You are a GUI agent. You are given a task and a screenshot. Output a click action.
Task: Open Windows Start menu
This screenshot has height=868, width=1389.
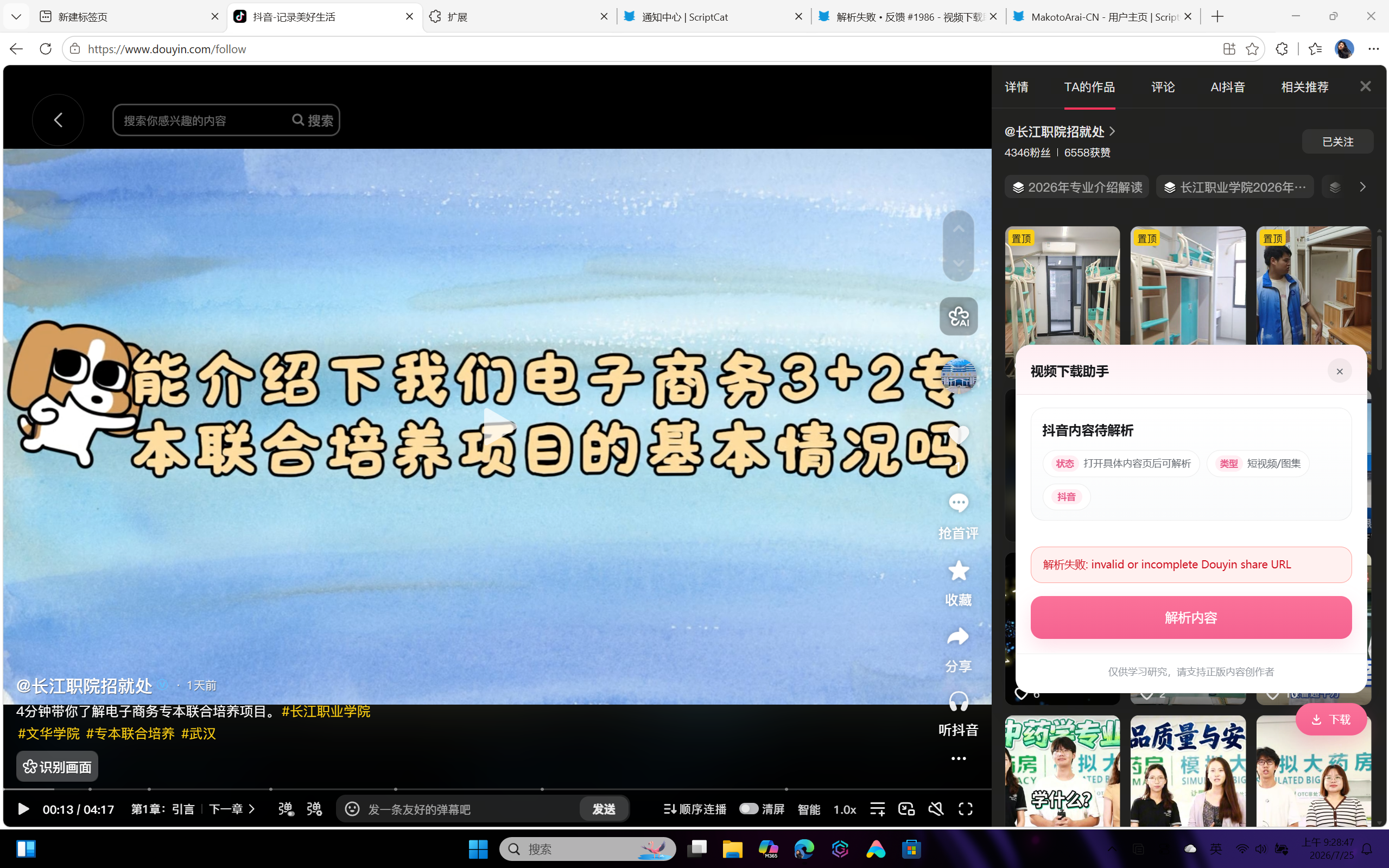478,848
